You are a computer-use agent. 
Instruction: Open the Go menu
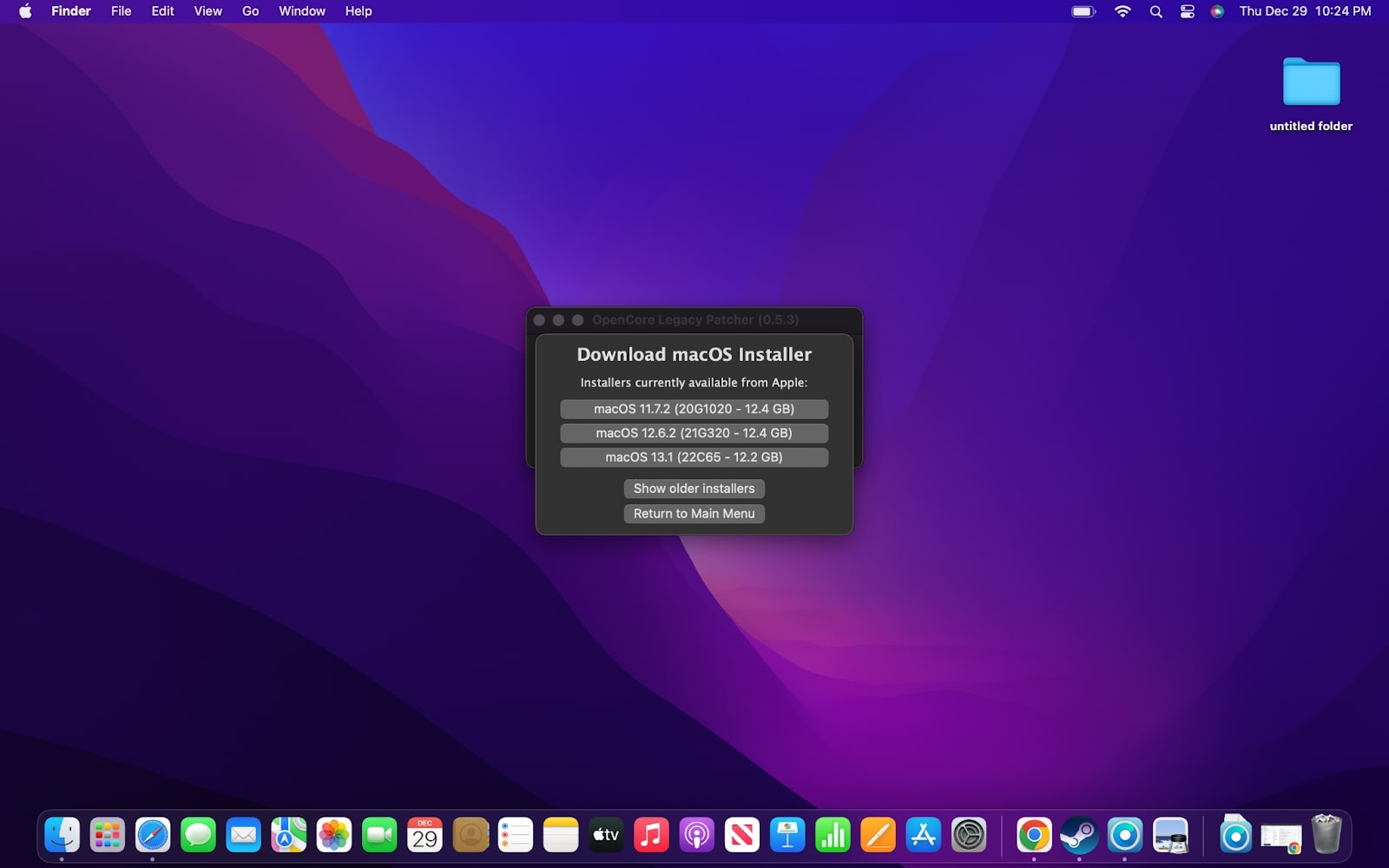pos(249,11)
